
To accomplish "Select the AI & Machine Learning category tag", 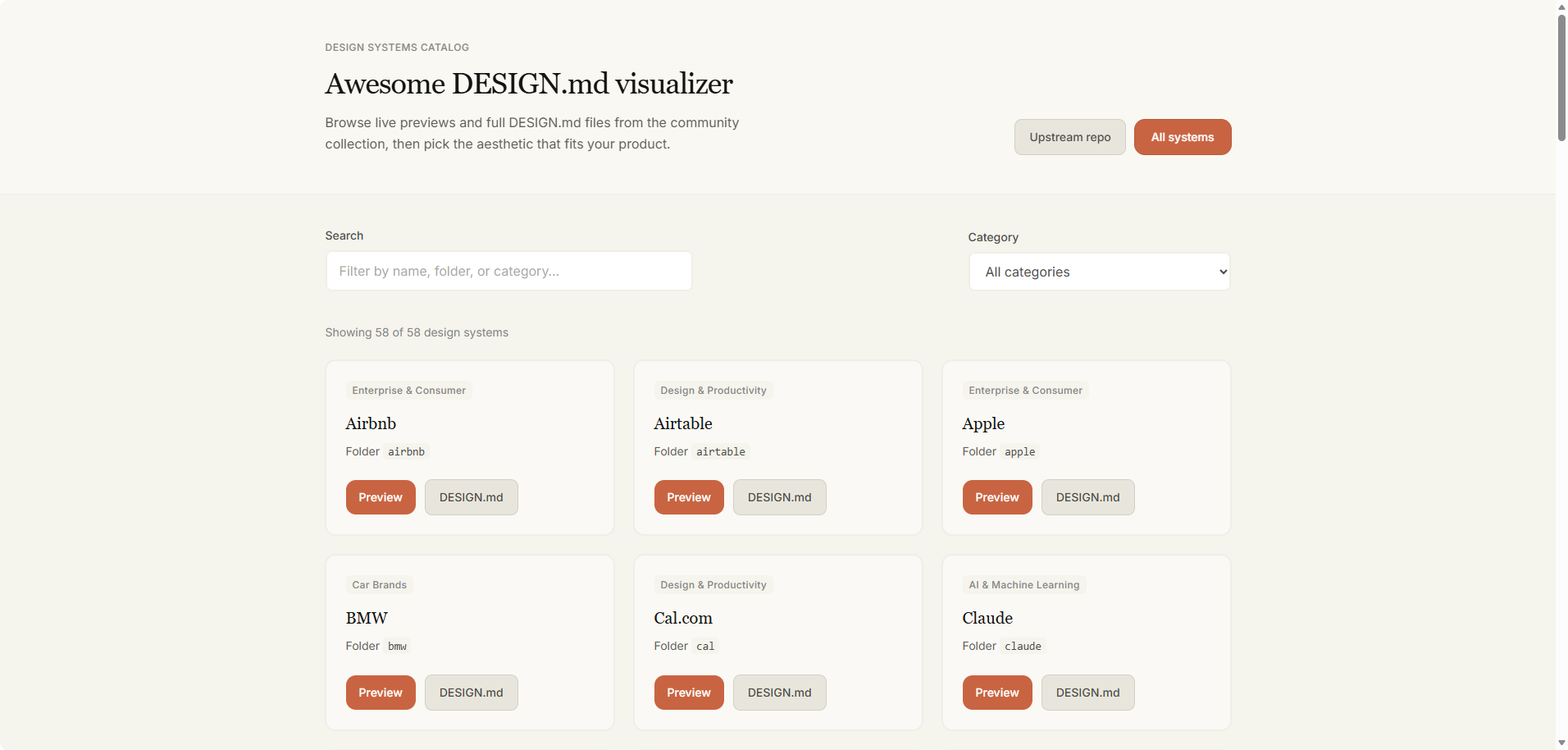I will point(1023,584).
